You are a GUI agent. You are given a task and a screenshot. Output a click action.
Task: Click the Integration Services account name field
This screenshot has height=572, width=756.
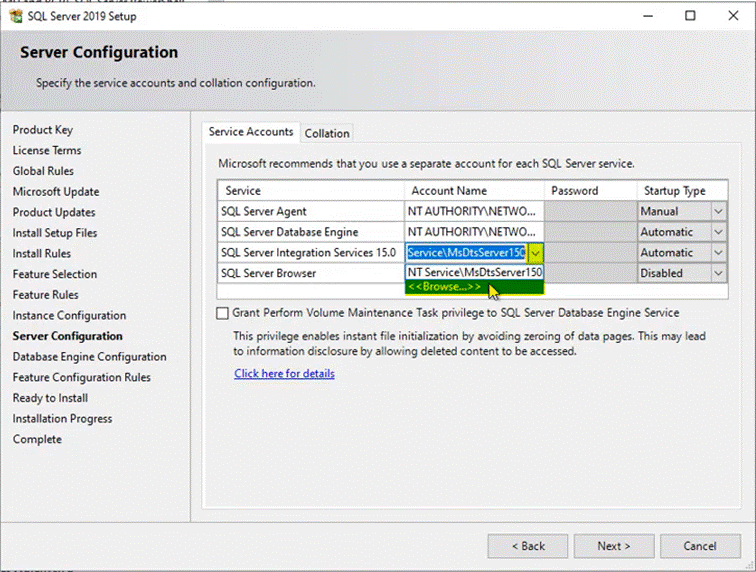pyautogui.click(x=467, y=253)
